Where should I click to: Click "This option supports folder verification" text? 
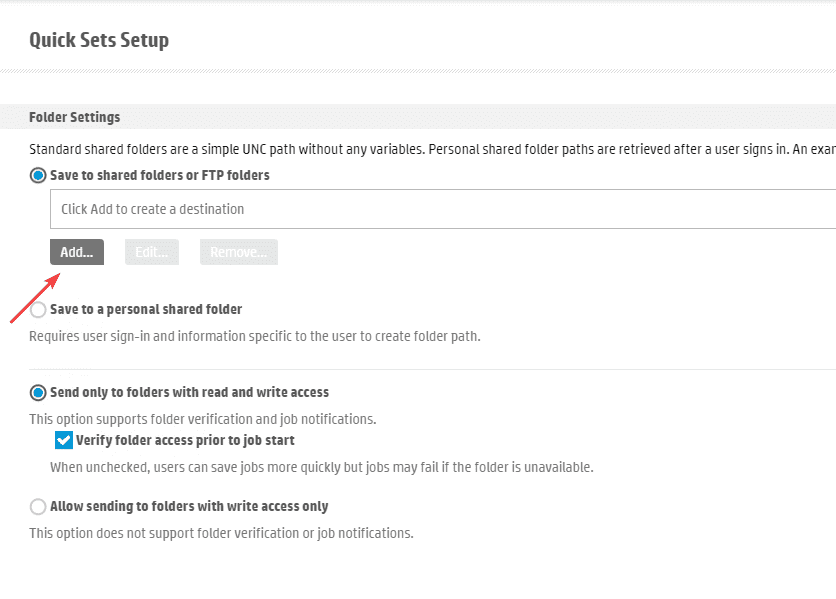[202, 419]
